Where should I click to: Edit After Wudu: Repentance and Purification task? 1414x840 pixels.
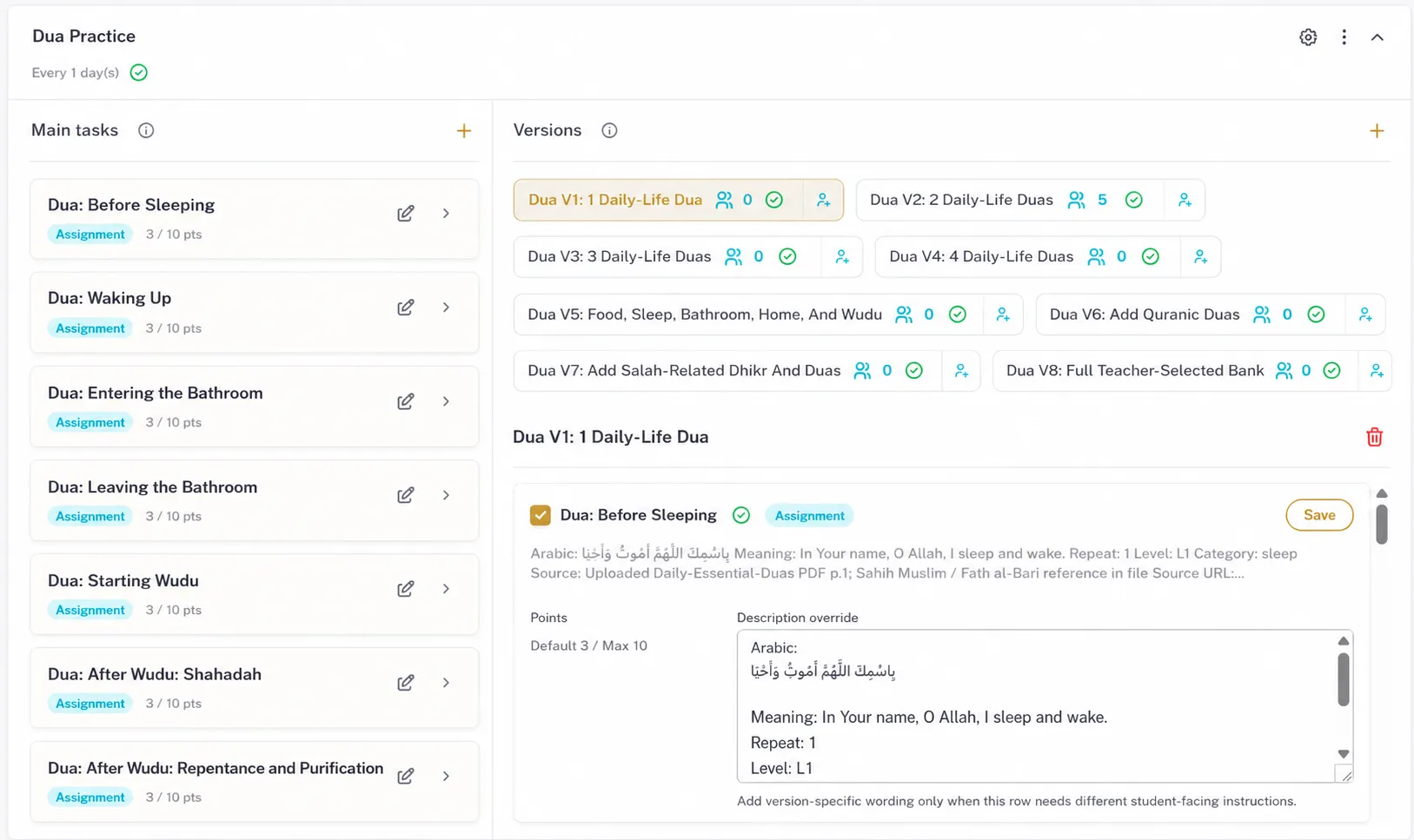406,776
